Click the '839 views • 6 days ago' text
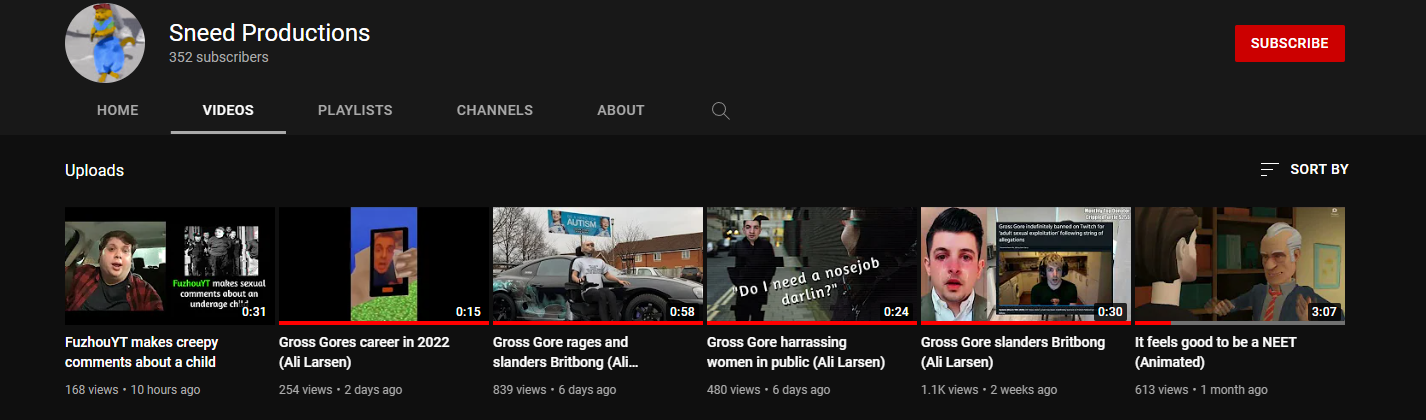Viewport: 1426px width, 420px height. pyautogui.click(x=555, y=390)
